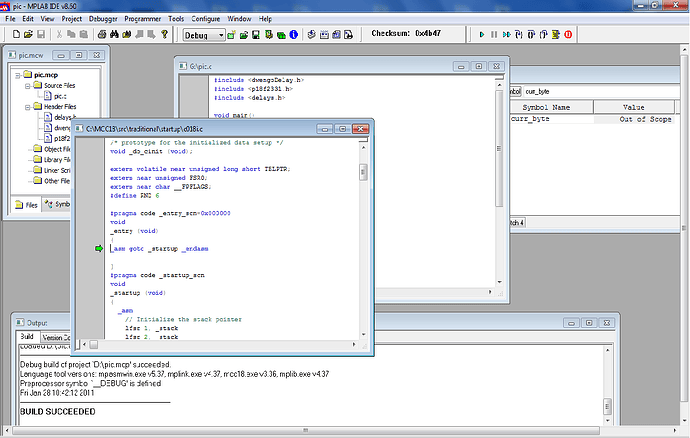
Task: Click the yellow Reset processor icon
Action: click(556, 34)
